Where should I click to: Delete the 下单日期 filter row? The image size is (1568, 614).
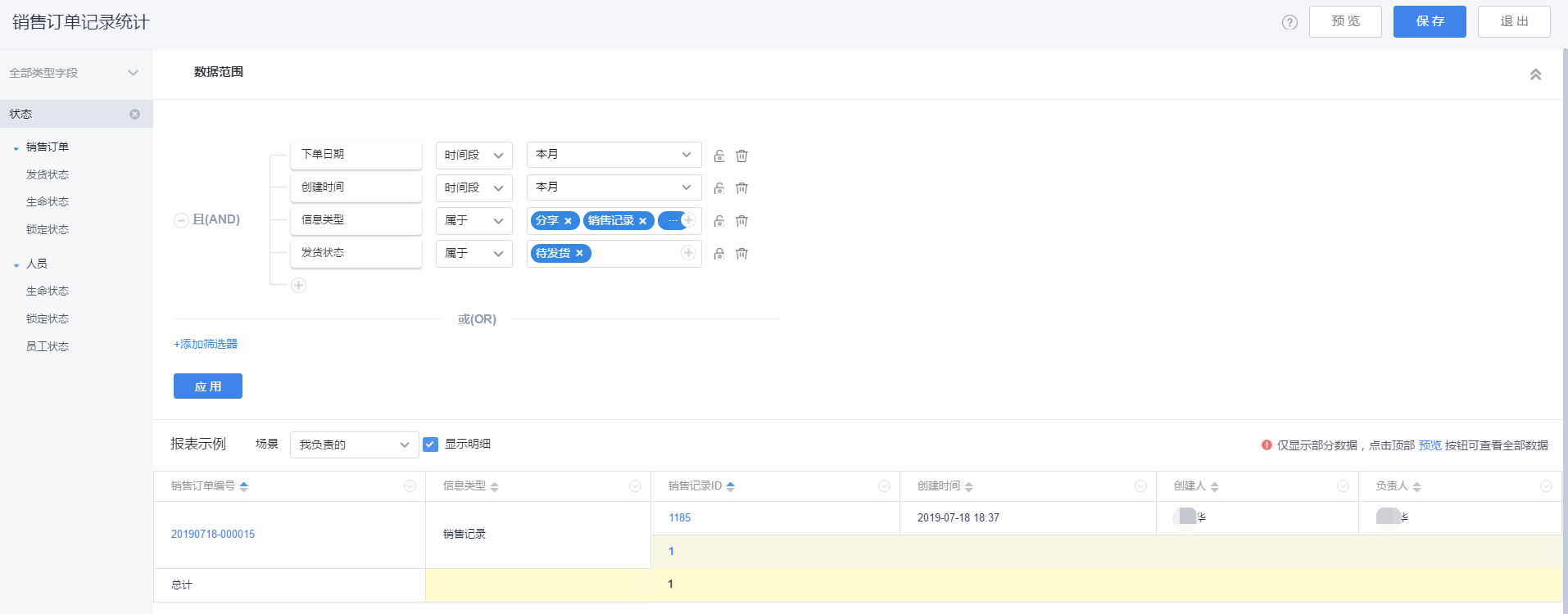[x=741, y=156]
